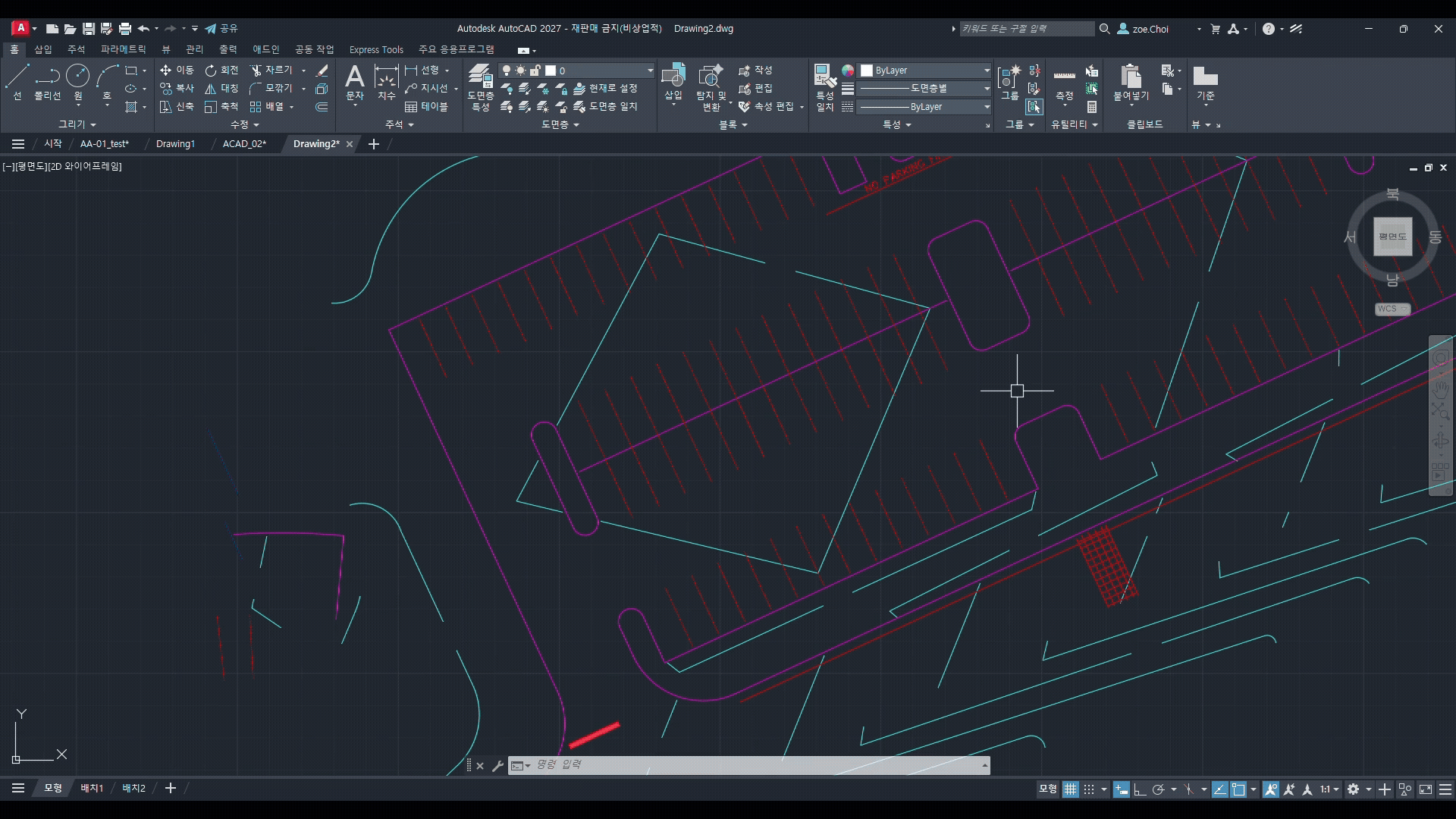Toggle ortho mode in status bar

(x=1139, y=789)
